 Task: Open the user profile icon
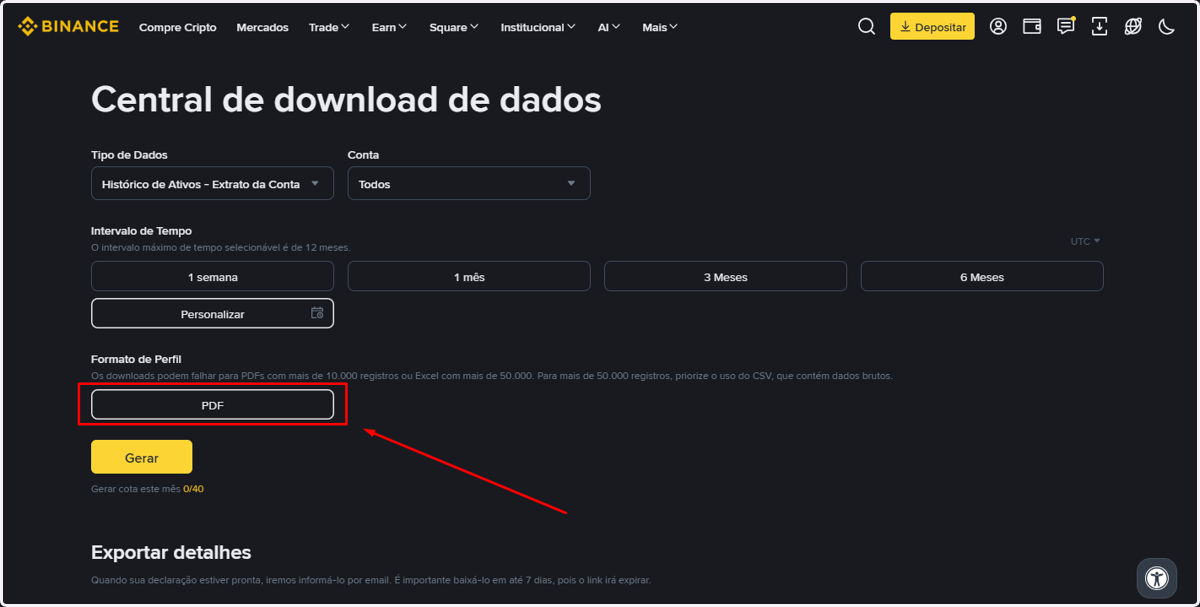pyautogui.click(x=998, y=27)
